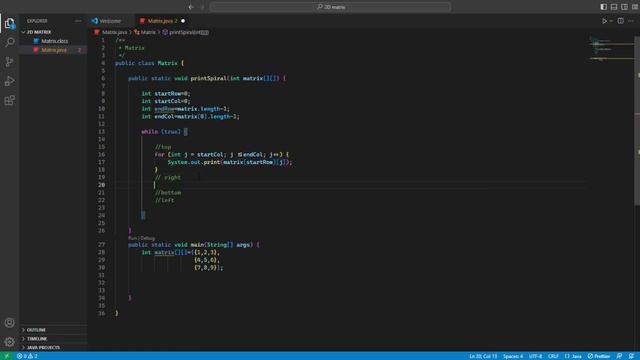Open the Explorer view in activity bar
Screen dimensions: 640x360
click(x=9, y=23)
